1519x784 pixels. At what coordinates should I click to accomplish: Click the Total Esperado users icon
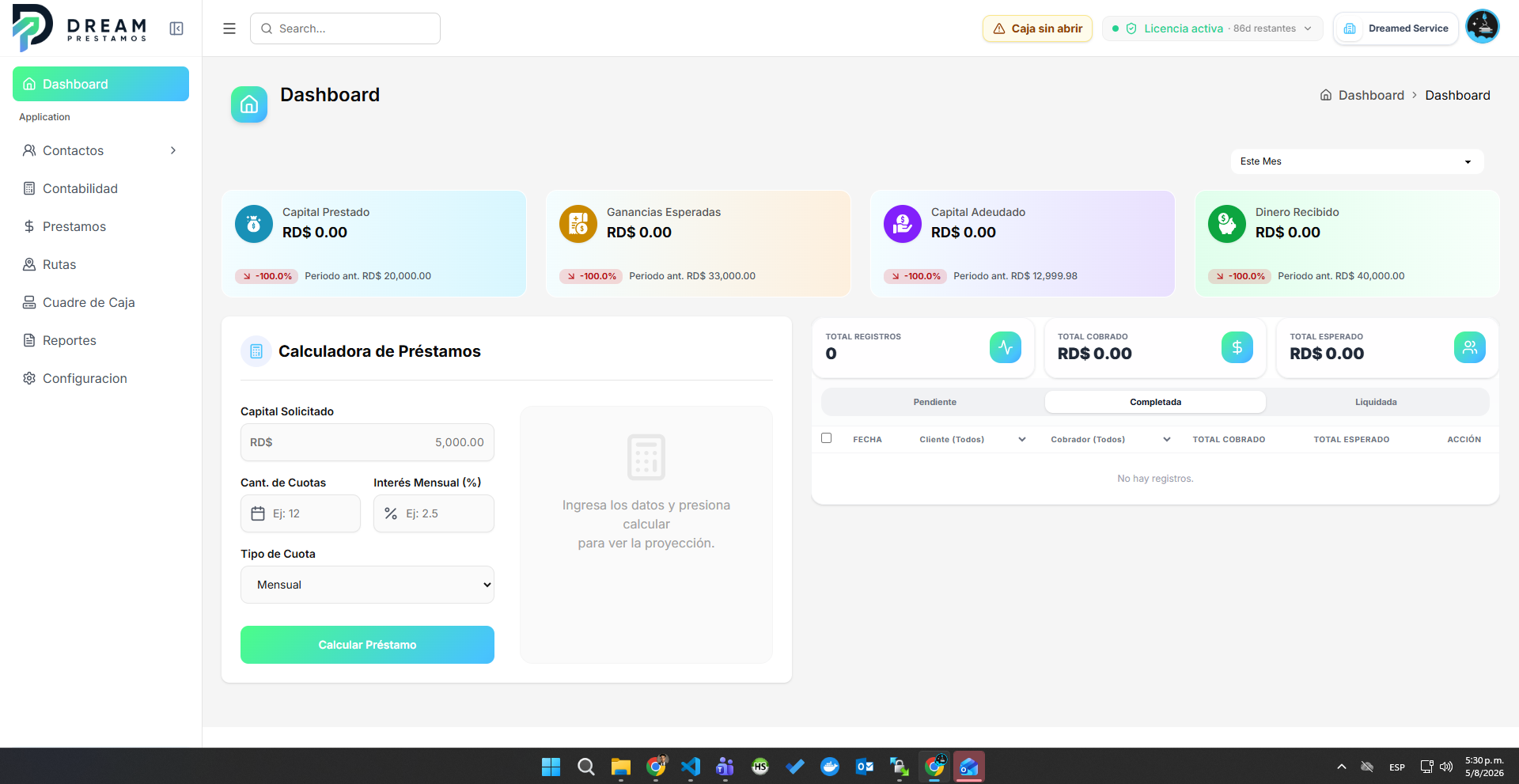1470,347
